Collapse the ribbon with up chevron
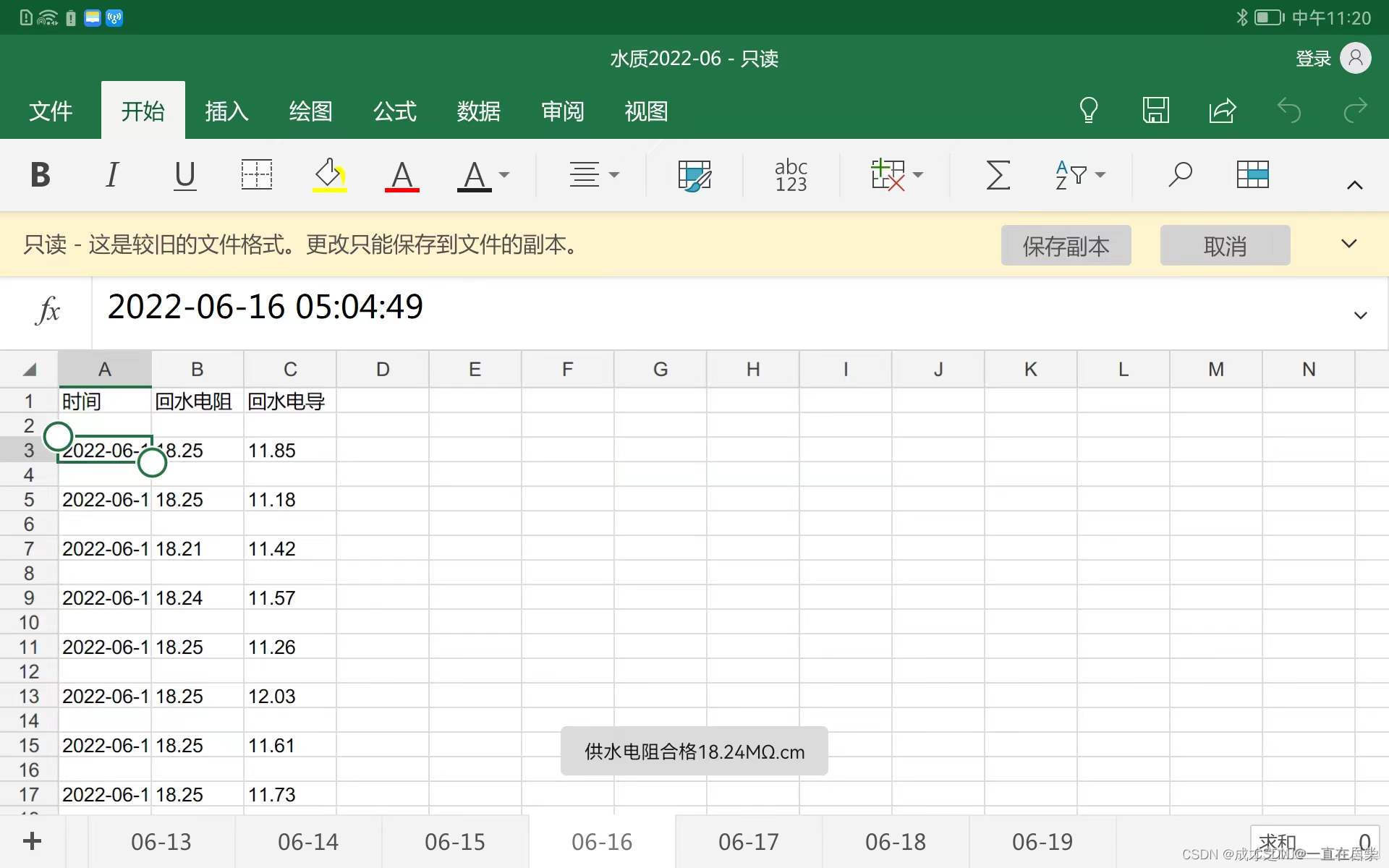The height and width of the screenshot is (868, 1389). pos(1355,185)
